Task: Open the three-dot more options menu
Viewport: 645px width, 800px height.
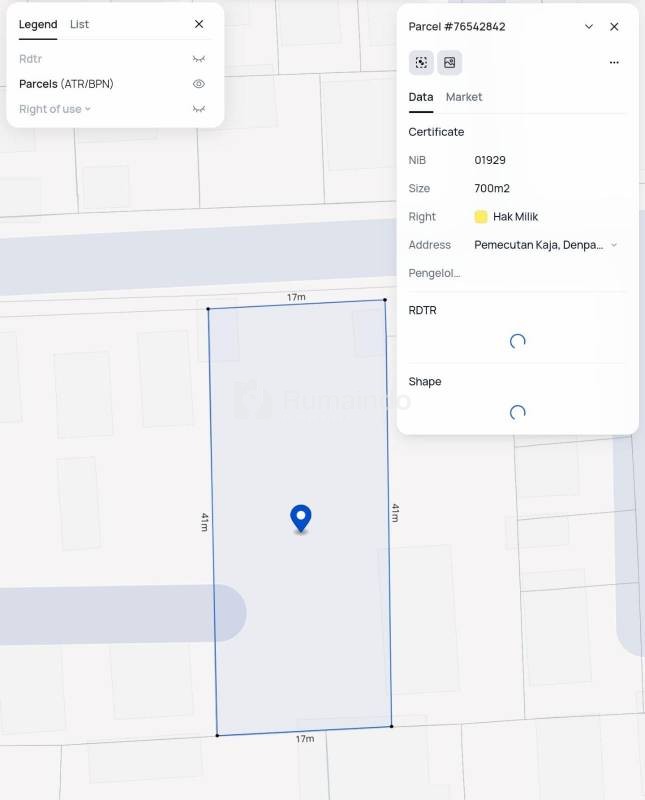Action: pos(614,63)
